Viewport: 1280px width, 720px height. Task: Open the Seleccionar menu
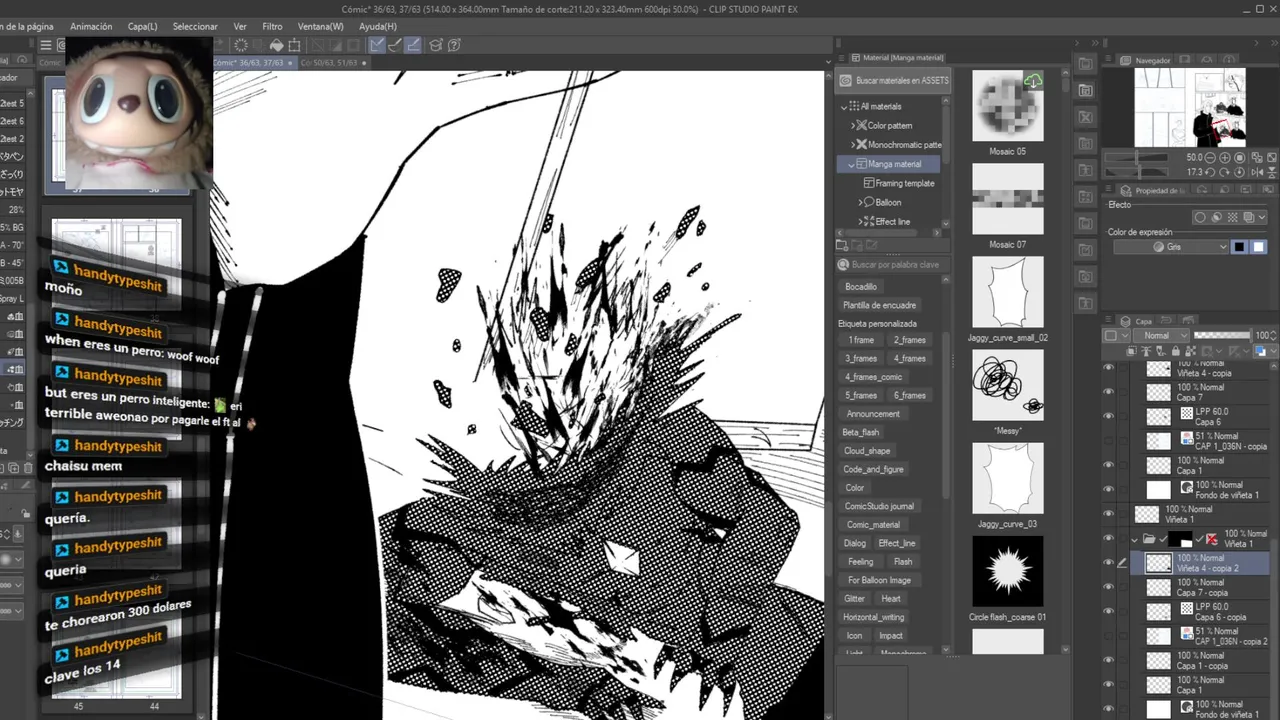[x=195, y=27]
